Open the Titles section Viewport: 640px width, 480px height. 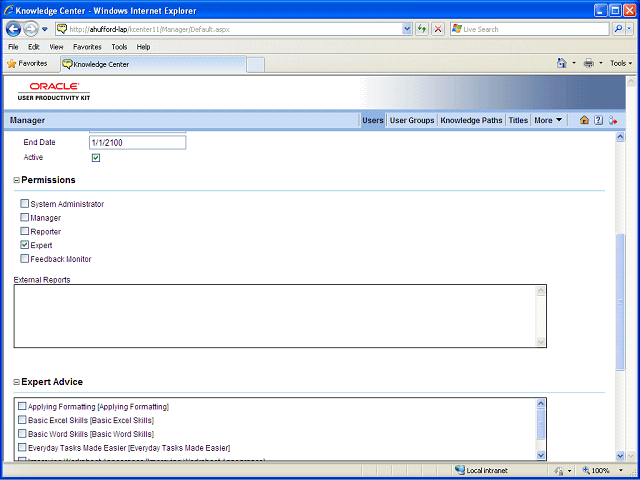point(518,120)
